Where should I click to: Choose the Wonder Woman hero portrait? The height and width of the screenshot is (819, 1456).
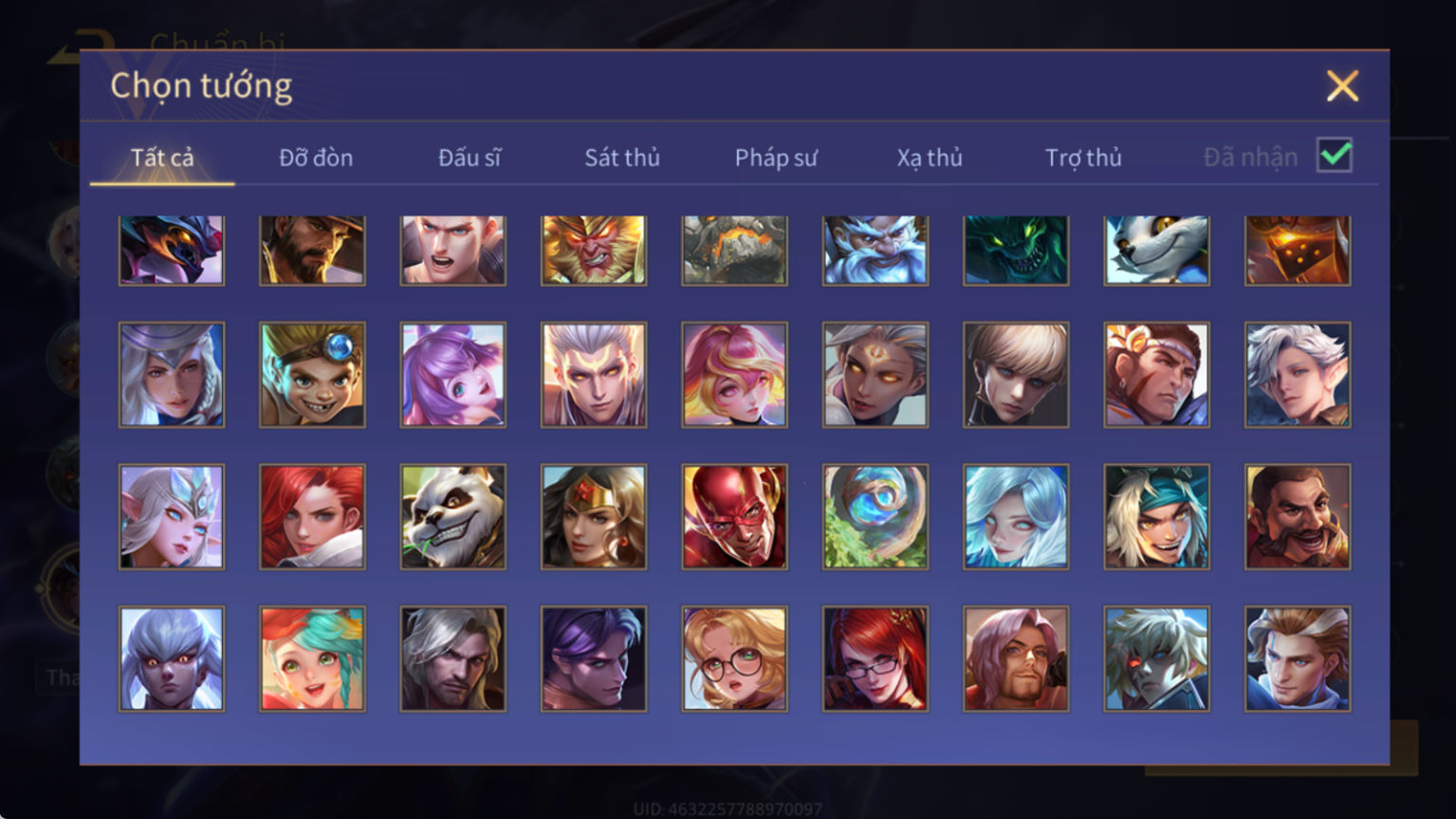(x=594, y=517)
